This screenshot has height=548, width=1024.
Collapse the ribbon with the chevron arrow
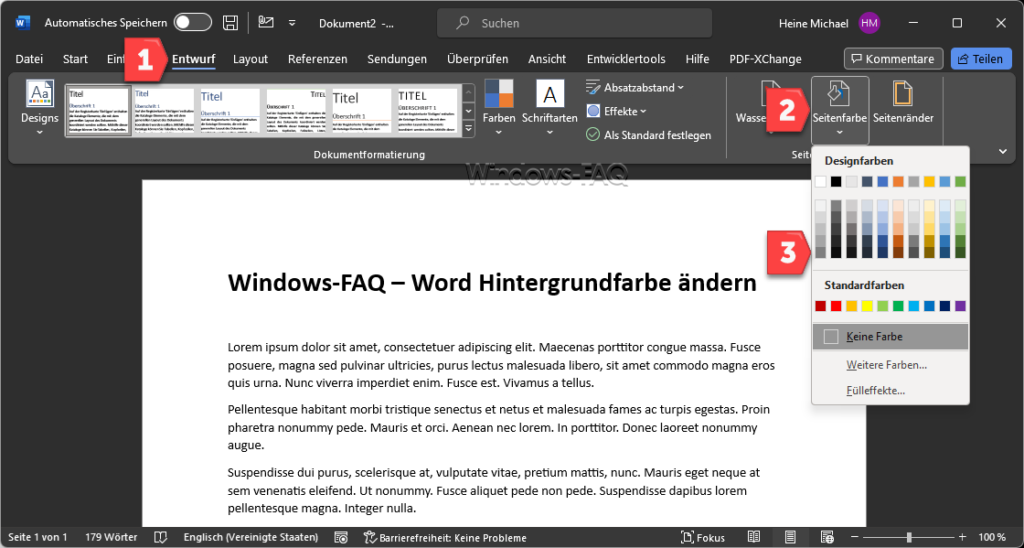1003,152
